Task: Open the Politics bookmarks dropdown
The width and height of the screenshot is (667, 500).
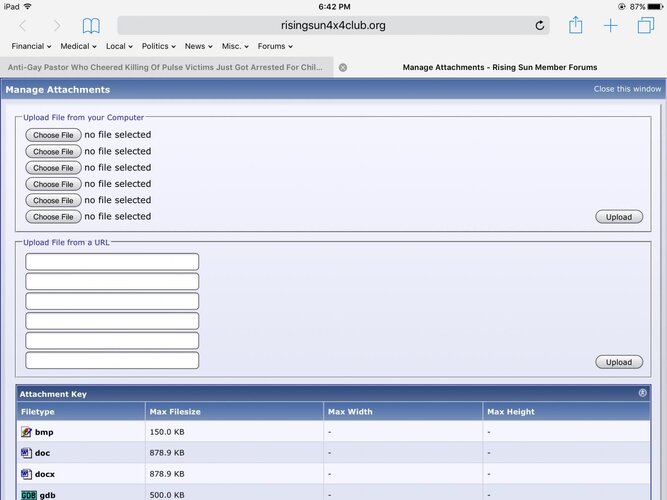Action: coord(158,46)
